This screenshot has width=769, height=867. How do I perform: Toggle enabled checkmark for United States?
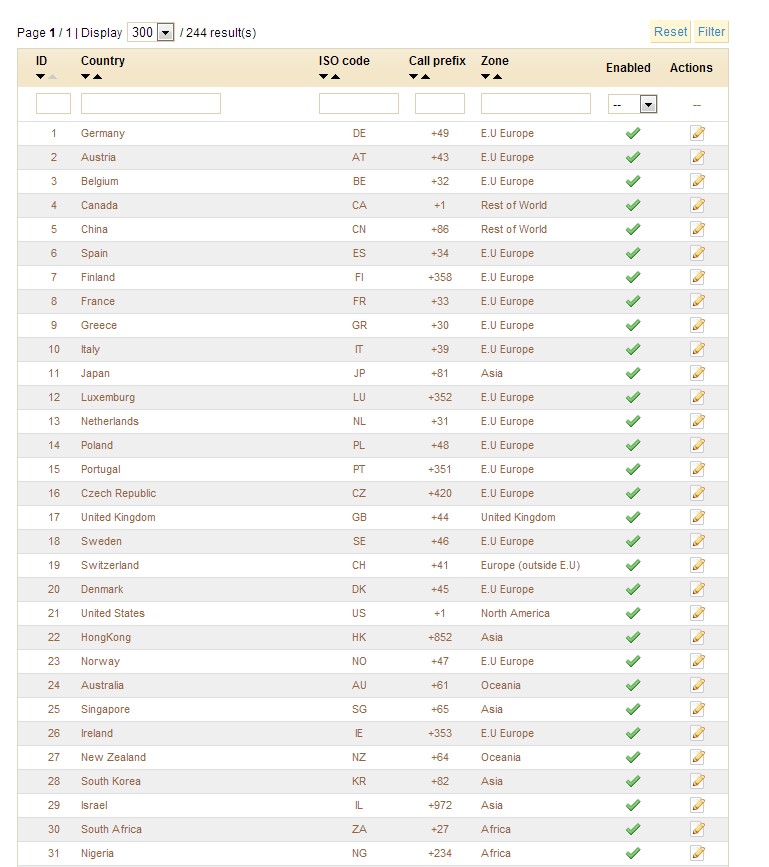point(632,613)
